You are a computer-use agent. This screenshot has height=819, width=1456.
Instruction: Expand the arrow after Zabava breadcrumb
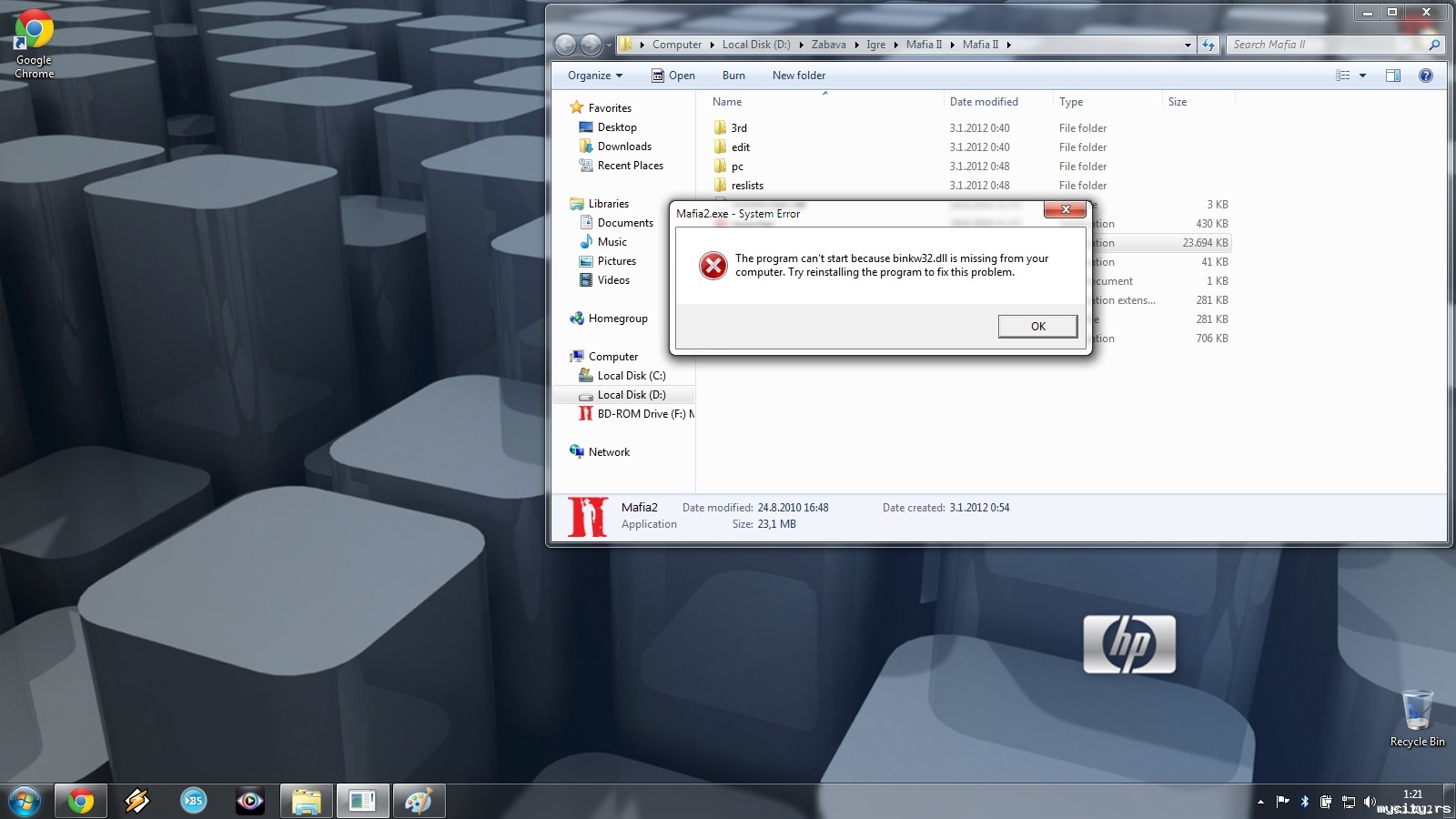click(856, 45)
